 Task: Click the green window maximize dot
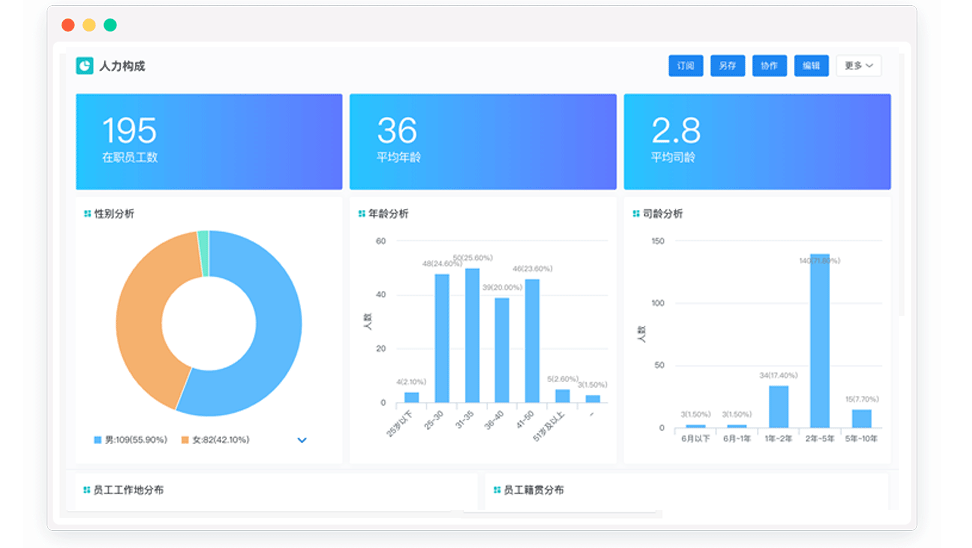click(110, 25)
